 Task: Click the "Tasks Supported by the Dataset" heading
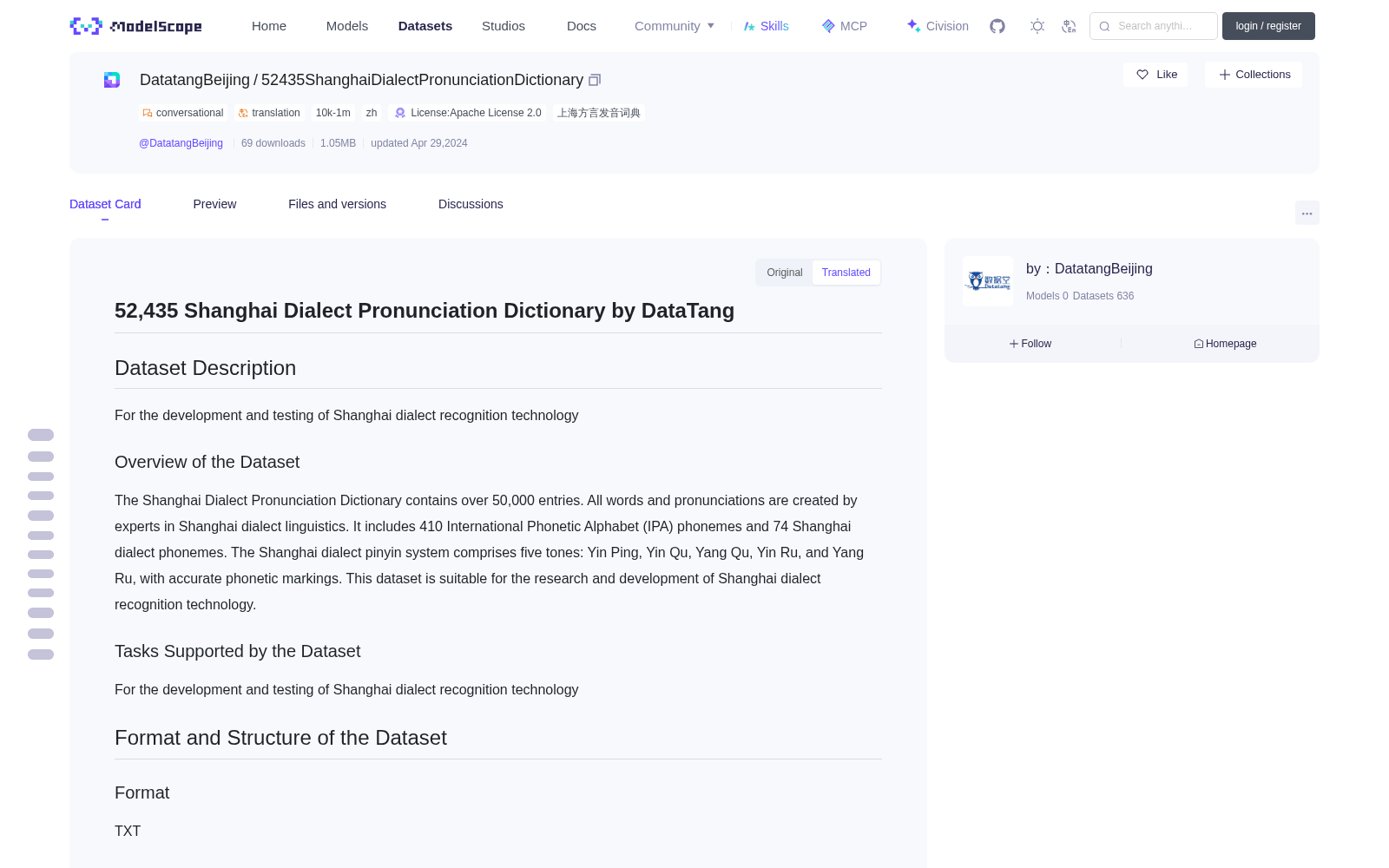click(x=237, y=651)
